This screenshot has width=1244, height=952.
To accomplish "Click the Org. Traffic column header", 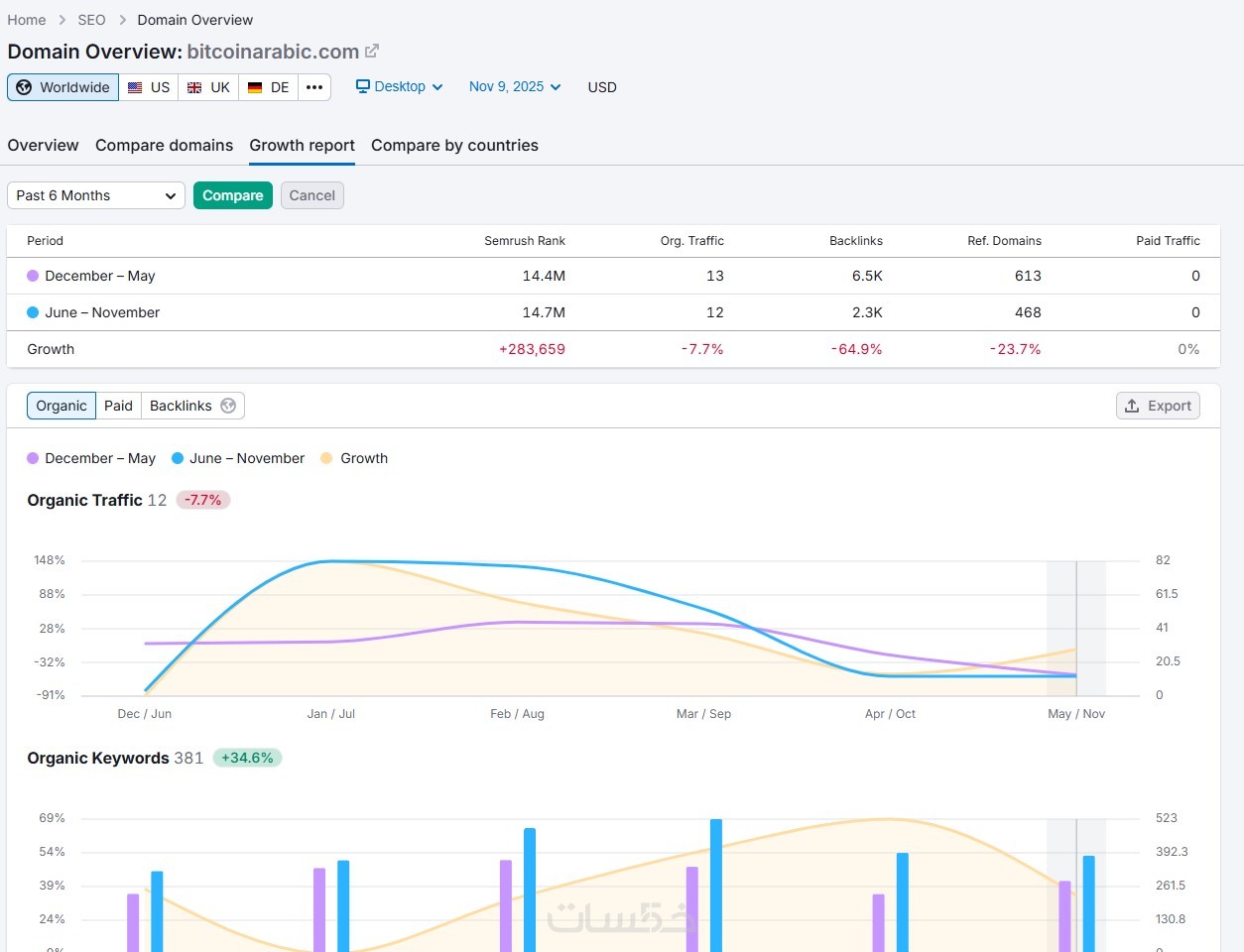I will [x=692, y=241].
